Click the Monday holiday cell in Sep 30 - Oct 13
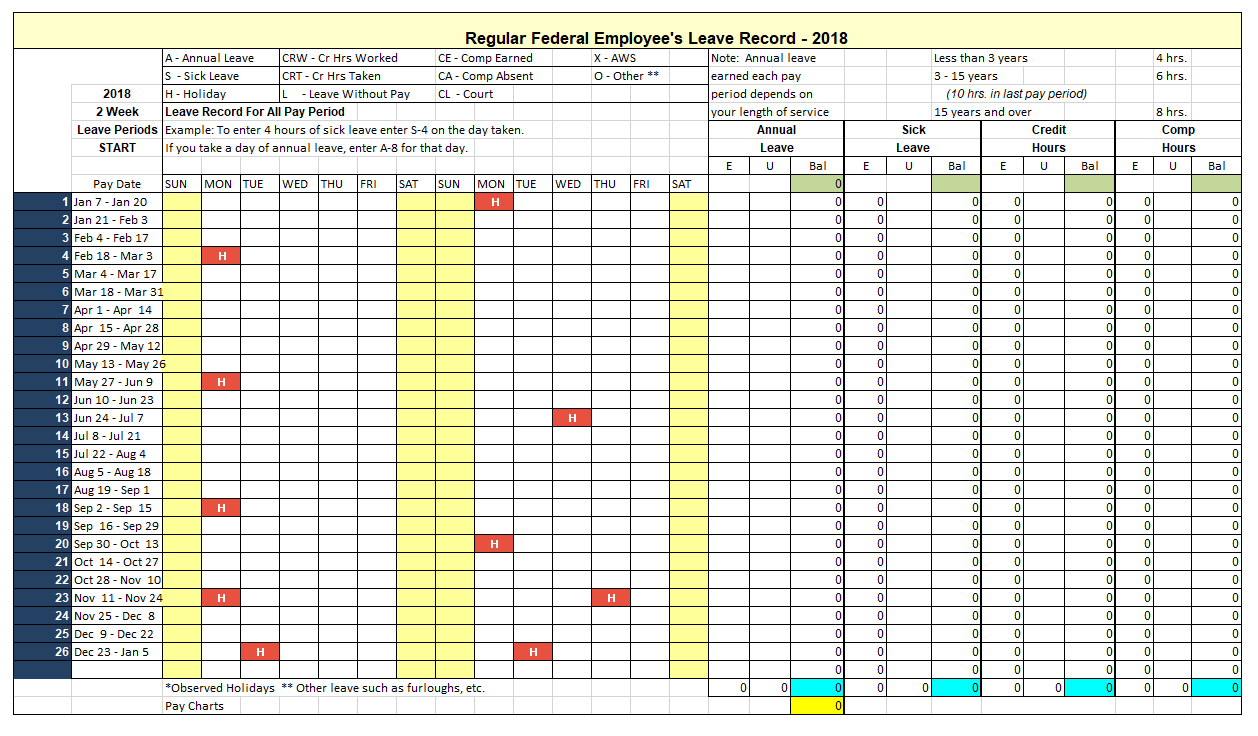 (x=494, y=544)
